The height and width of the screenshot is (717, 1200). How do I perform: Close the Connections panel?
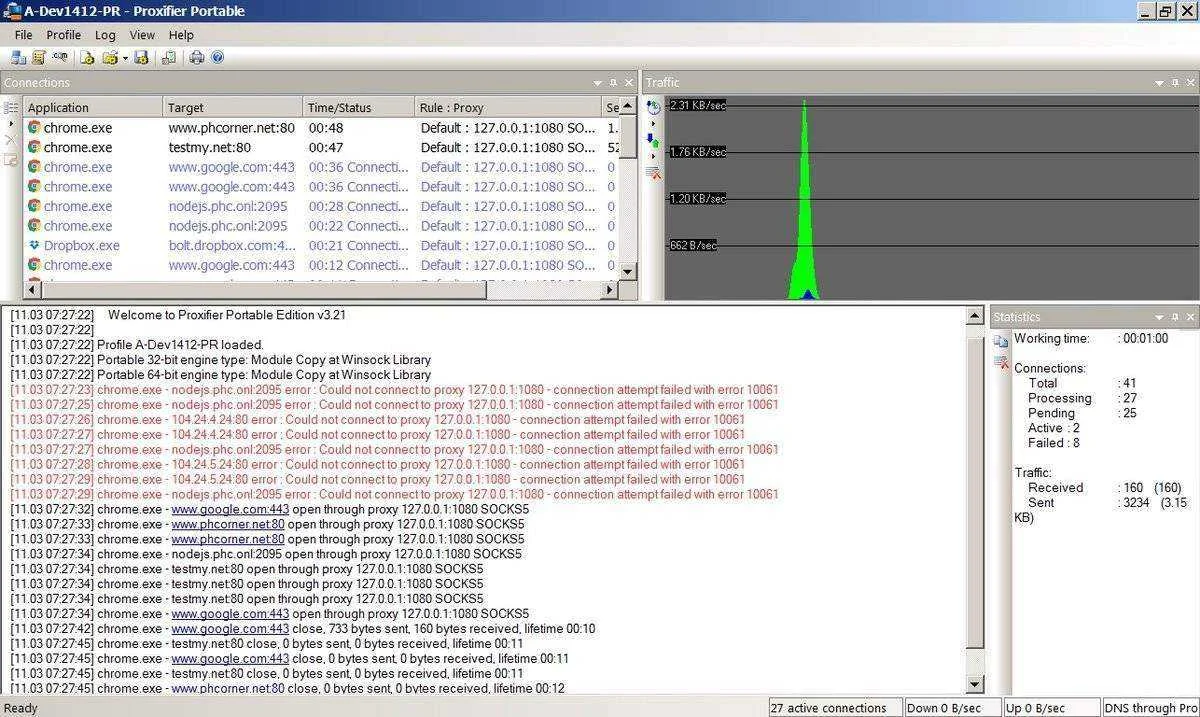(629, 83)
